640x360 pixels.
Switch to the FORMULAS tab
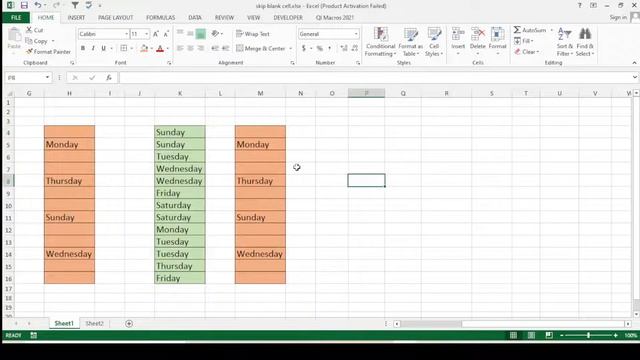click(x=160, y=18)
